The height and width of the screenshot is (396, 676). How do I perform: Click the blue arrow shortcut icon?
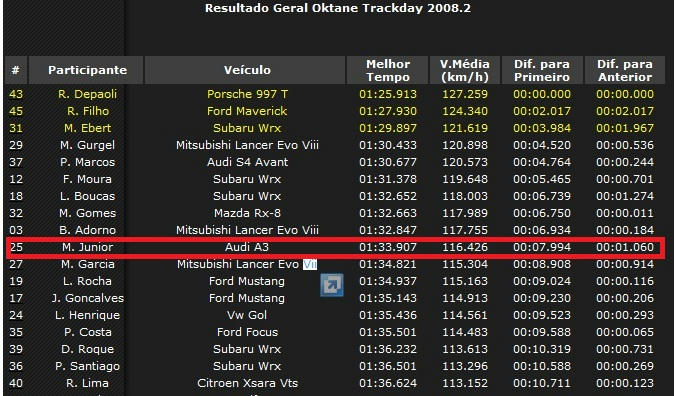pos(332,285)
